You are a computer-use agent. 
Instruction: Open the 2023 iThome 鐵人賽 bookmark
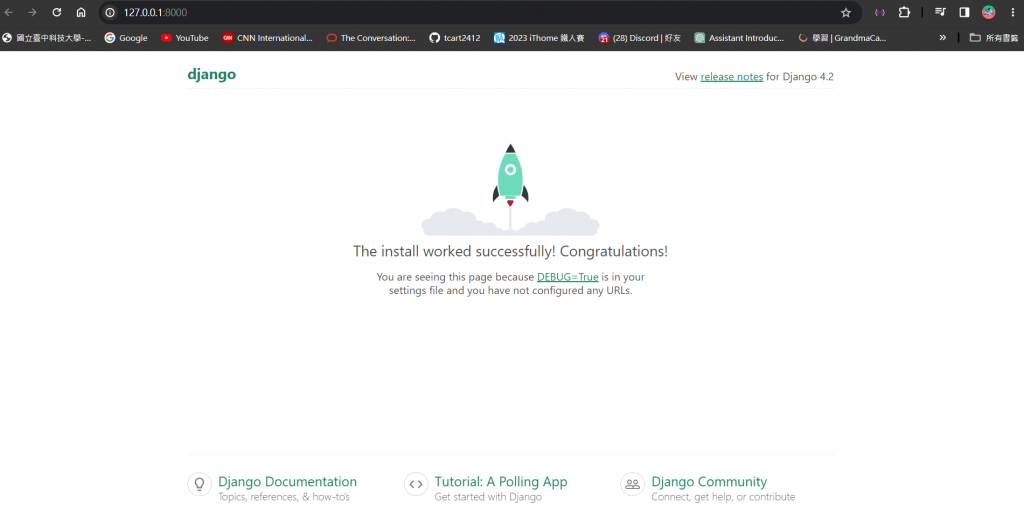tap(539, 38)
